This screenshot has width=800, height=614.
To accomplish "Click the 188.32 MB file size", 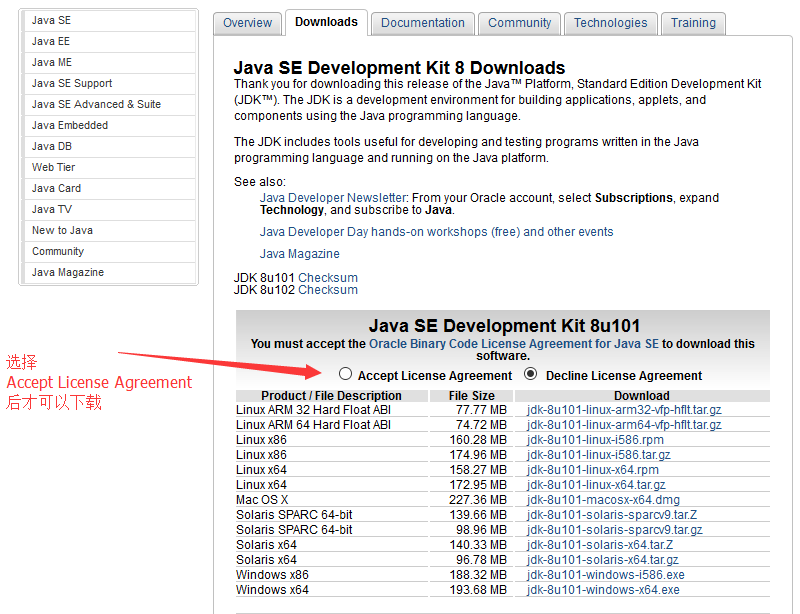I will [x=478, y=575].
